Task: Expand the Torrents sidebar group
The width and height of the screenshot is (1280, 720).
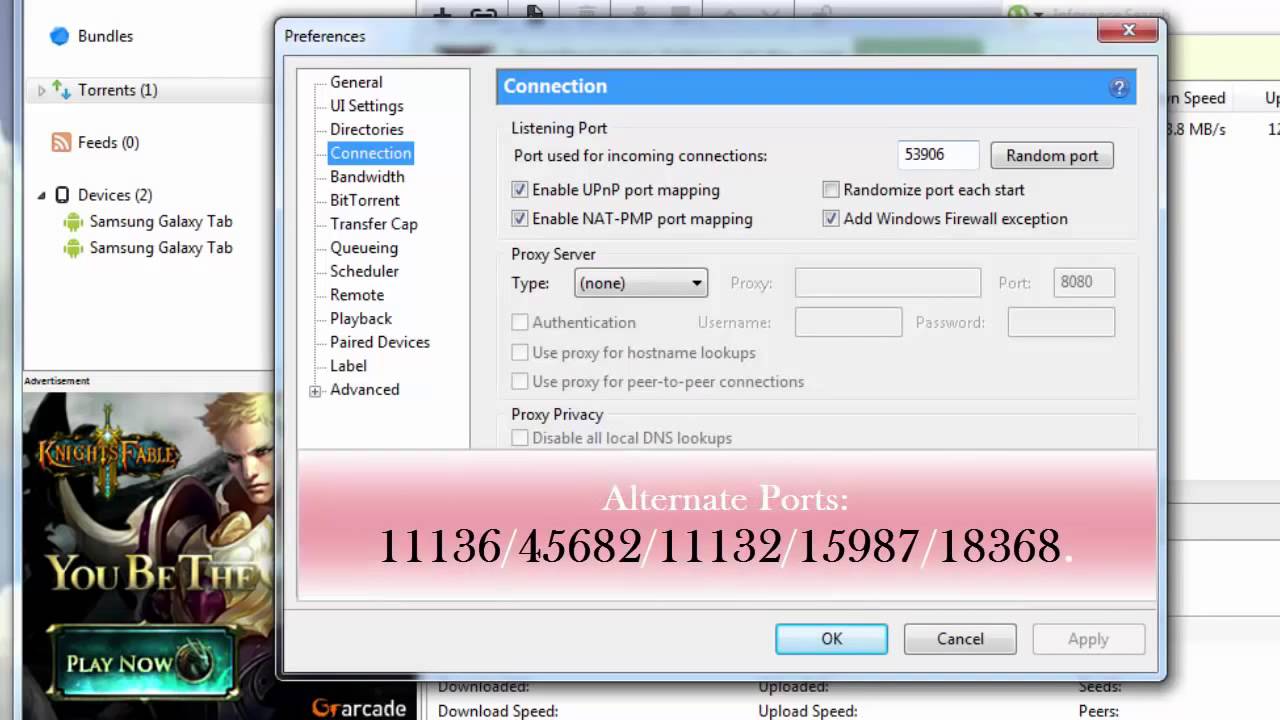Action: pyautogui.click(x=42, y=90)
